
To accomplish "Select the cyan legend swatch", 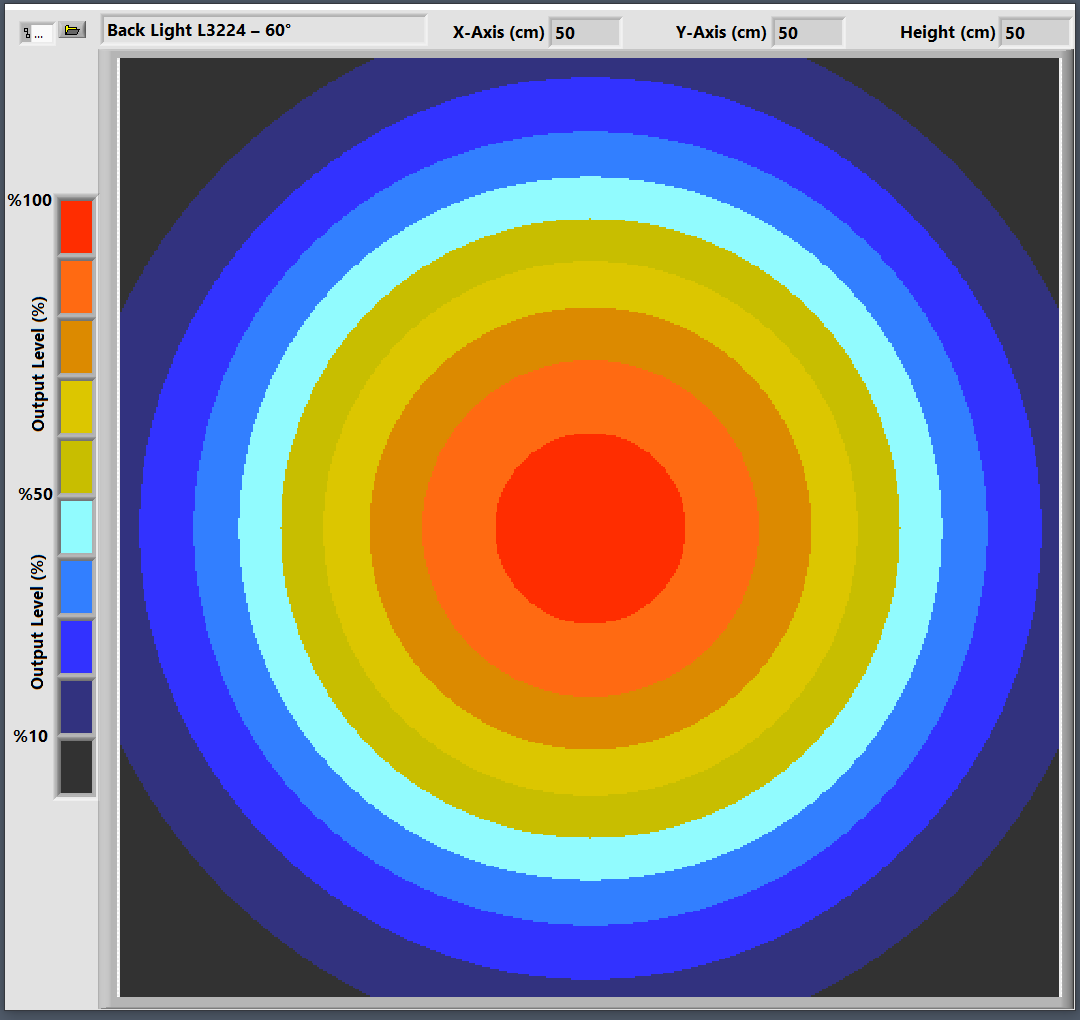I will [x=76, y=527].
